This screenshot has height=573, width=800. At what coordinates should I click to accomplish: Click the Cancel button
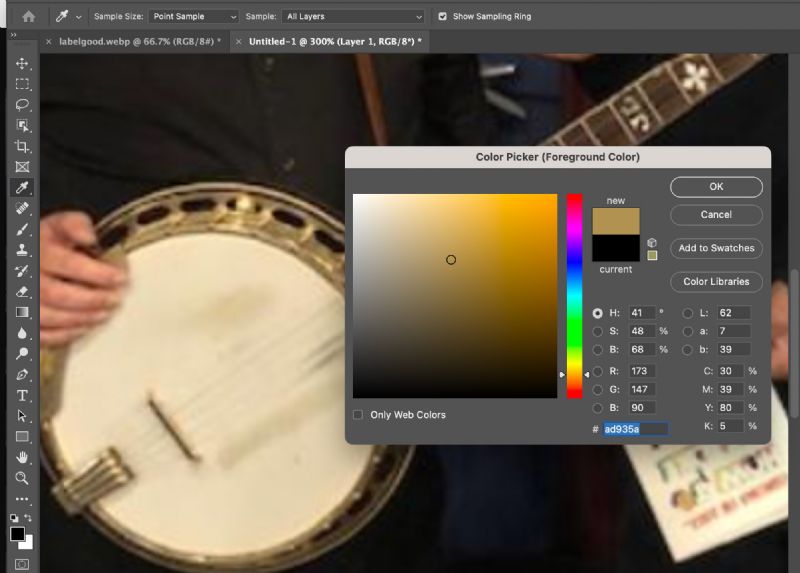[x=716, y=215]
